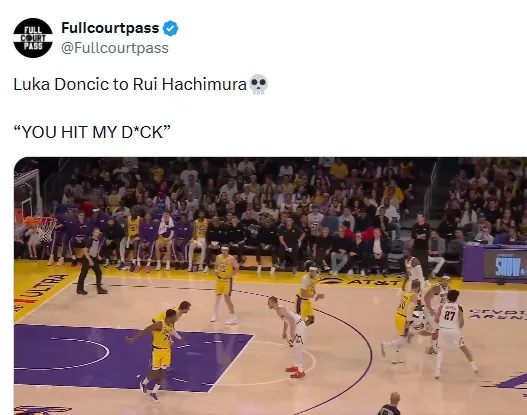
Task: Click the skull emoji in the tweet
Action: (258, 84)
